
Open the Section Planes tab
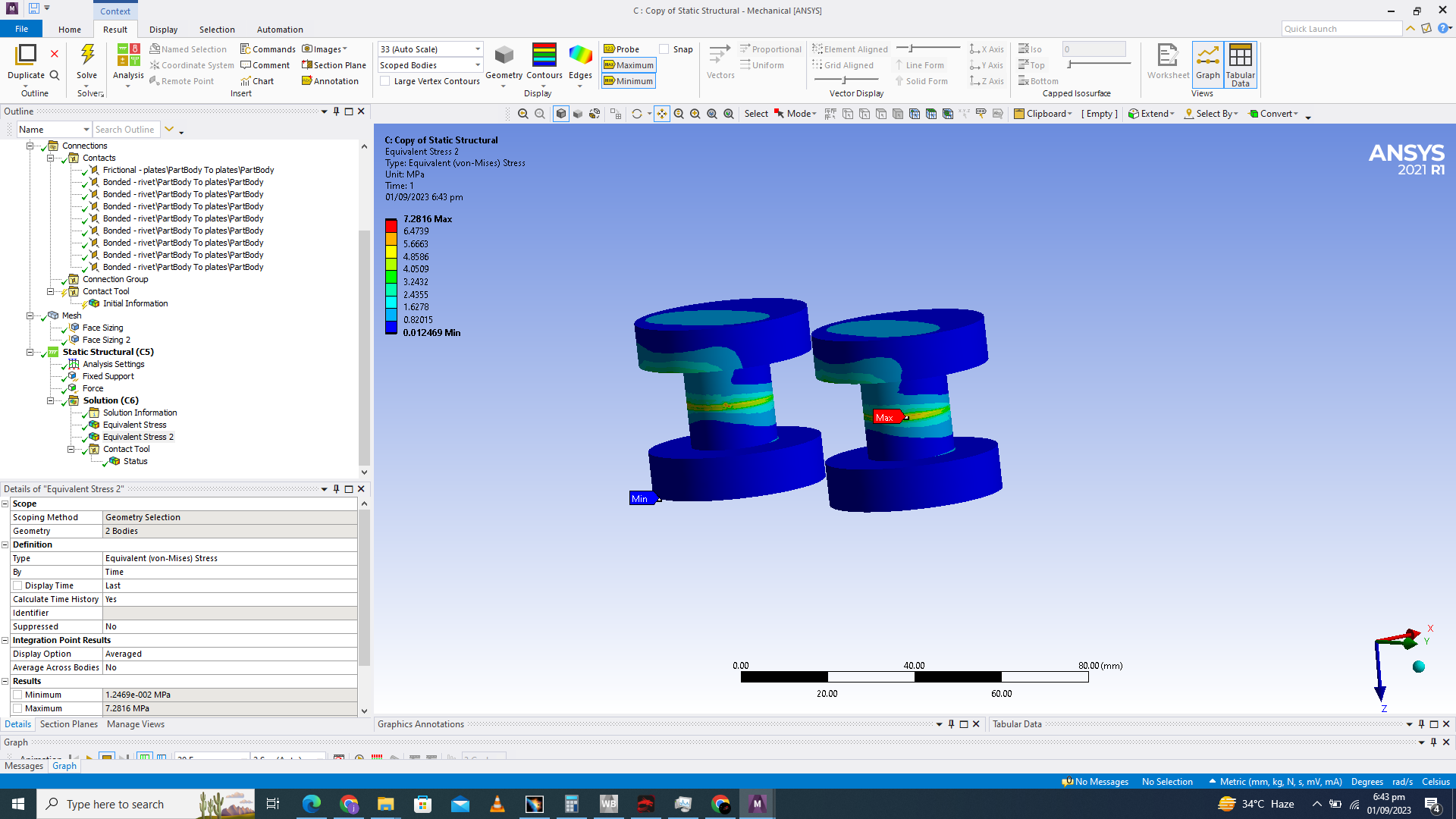(69, 724)
